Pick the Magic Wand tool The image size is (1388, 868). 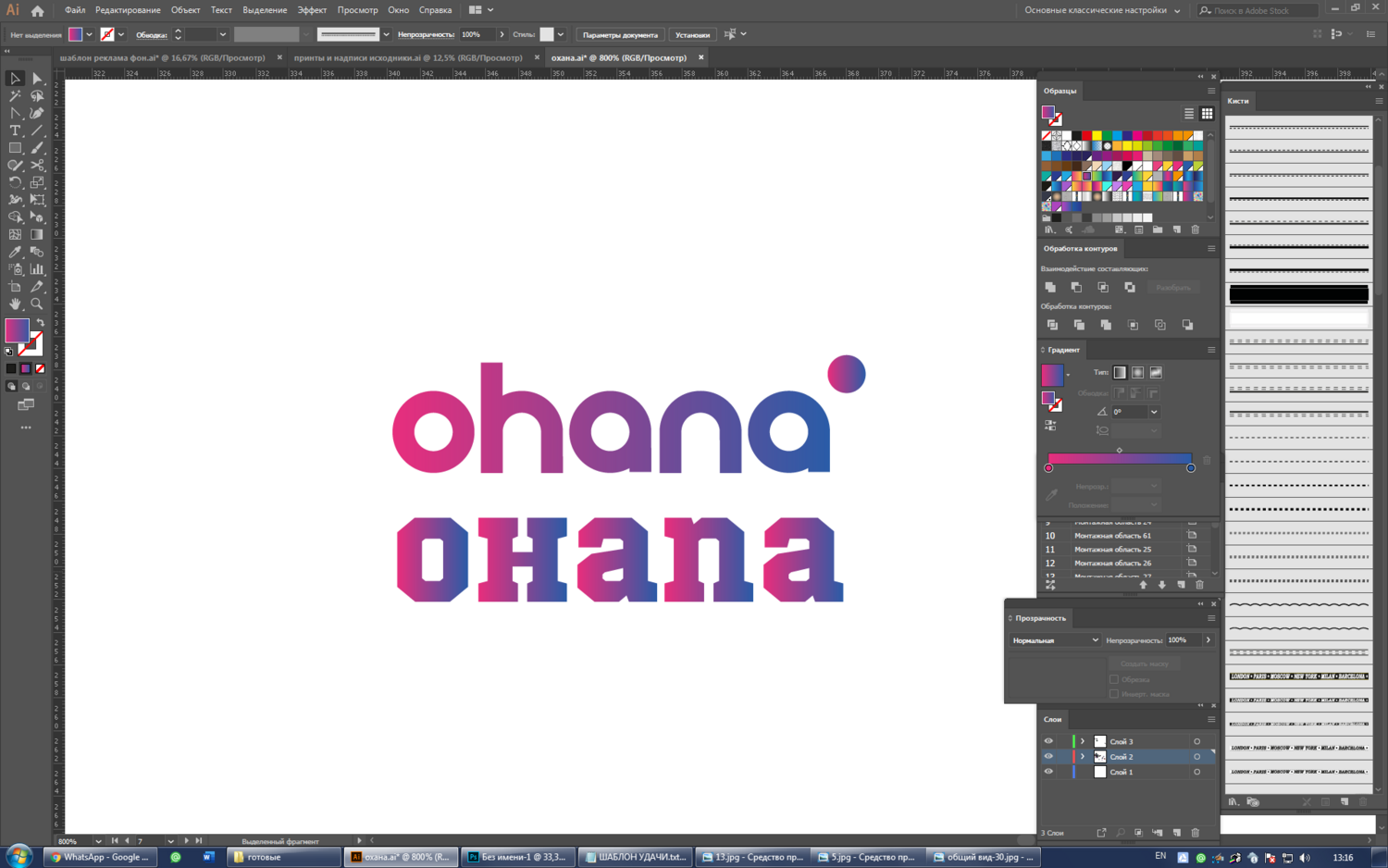pos(15,96)
